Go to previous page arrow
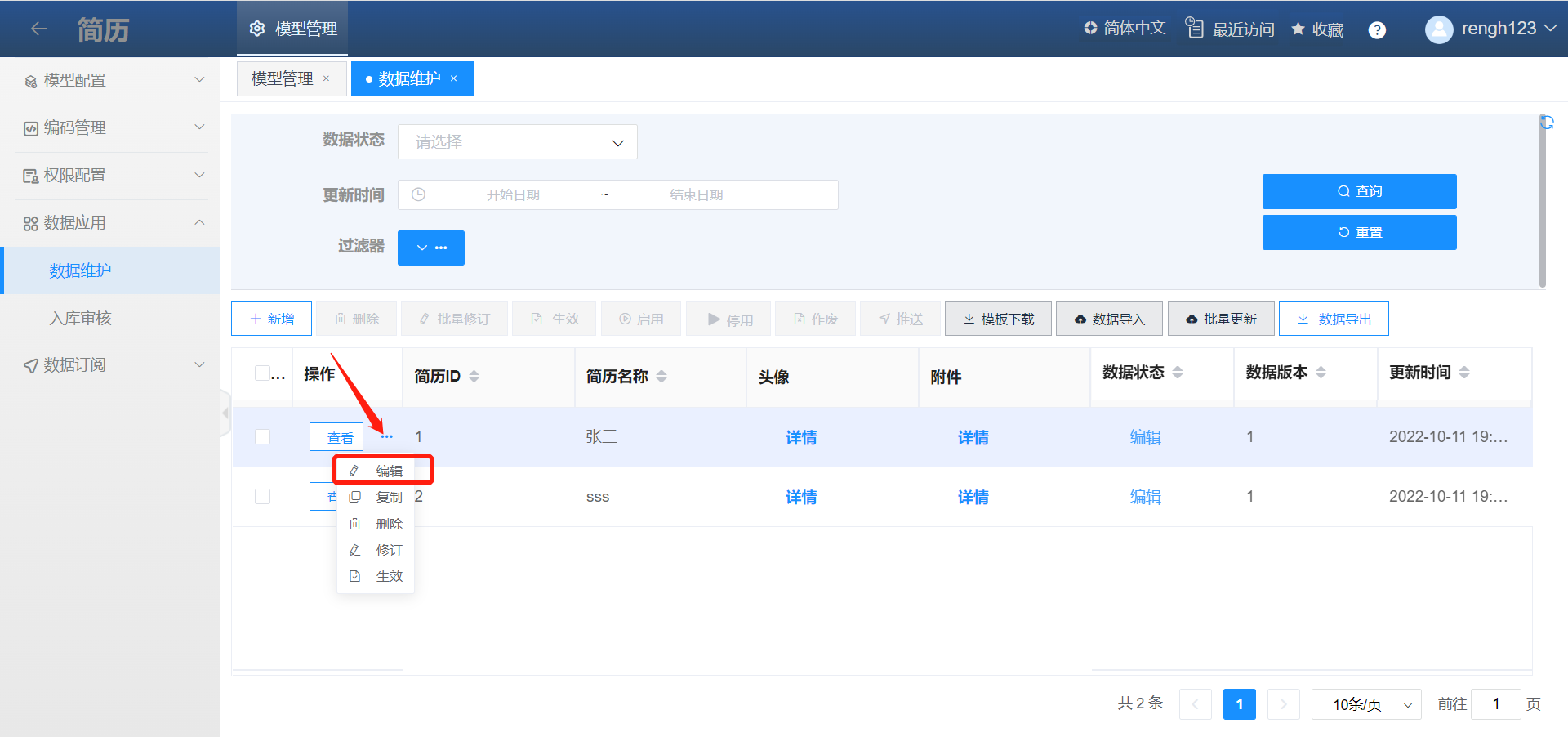This screenshot has height=737, width=1568. click(1195, 704)
